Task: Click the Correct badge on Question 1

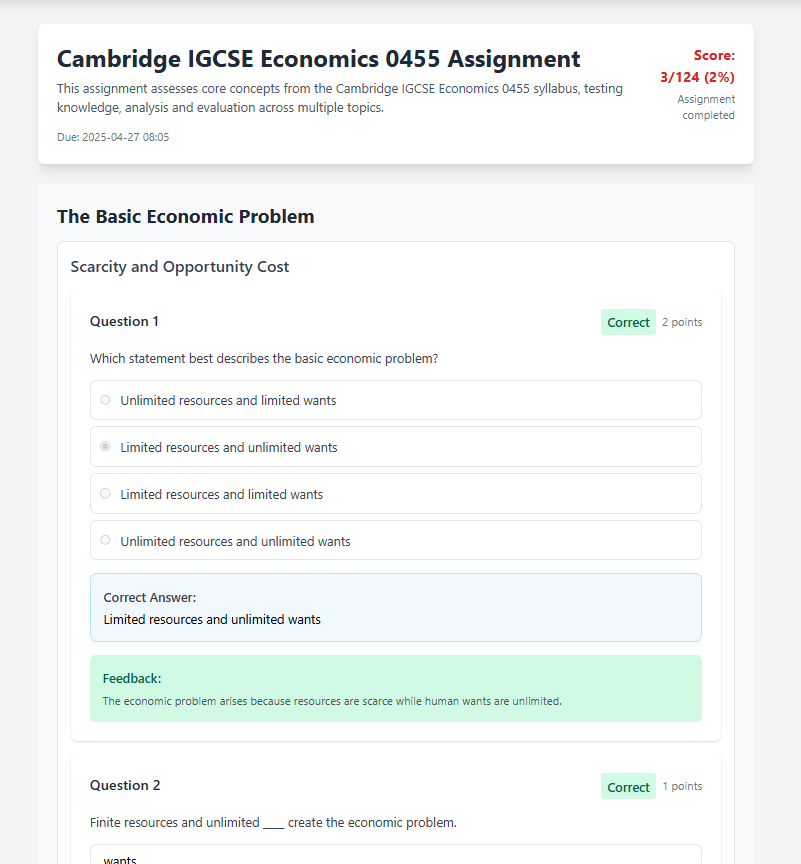Action: (628, 322)
